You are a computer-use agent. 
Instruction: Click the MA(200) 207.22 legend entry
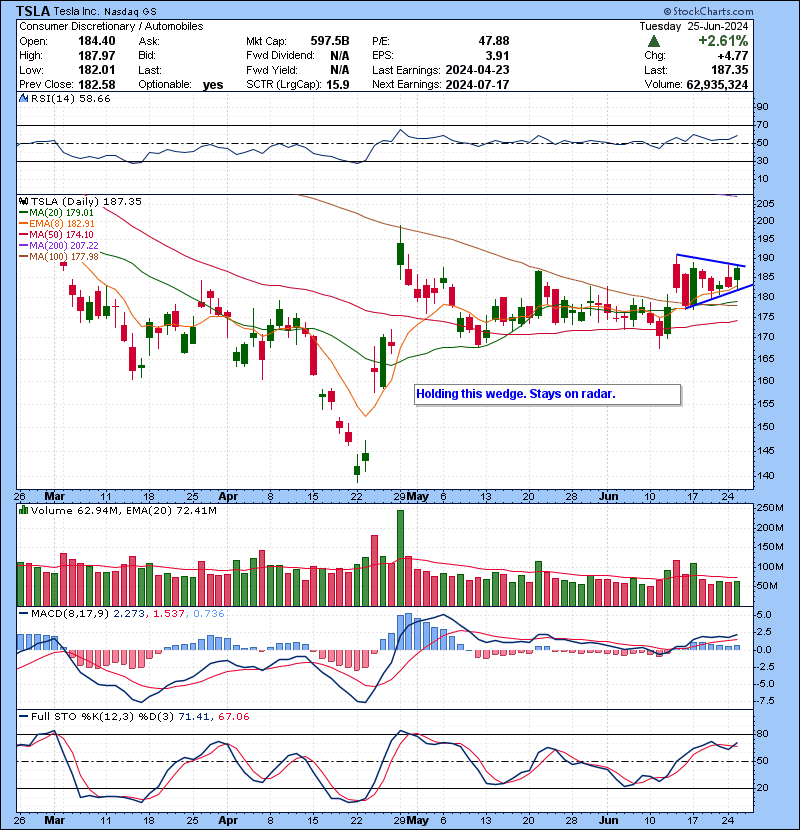click(58, 246)
